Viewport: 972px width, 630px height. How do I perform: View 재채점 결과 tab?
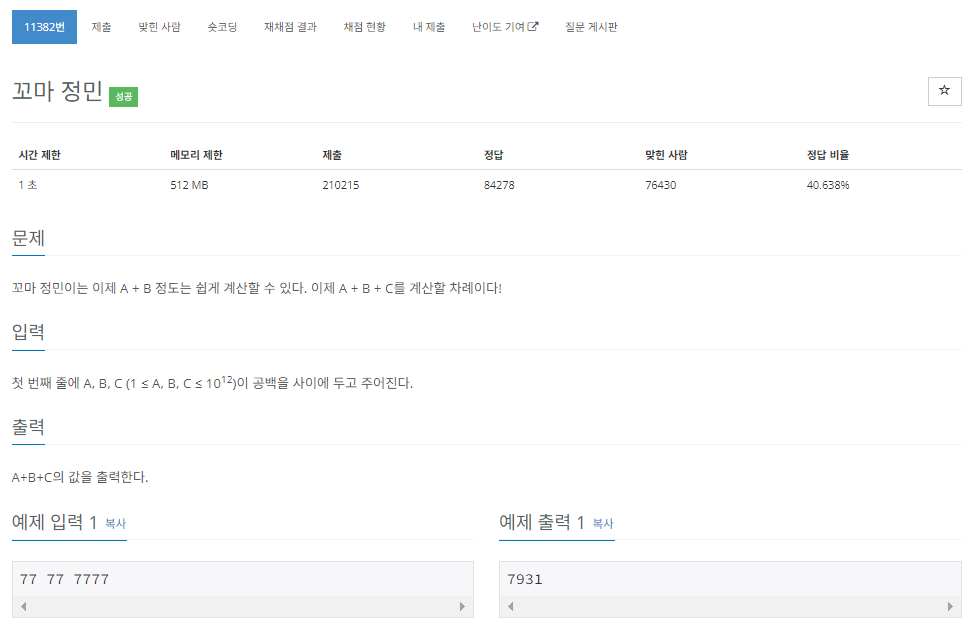(x=290, y=27)
